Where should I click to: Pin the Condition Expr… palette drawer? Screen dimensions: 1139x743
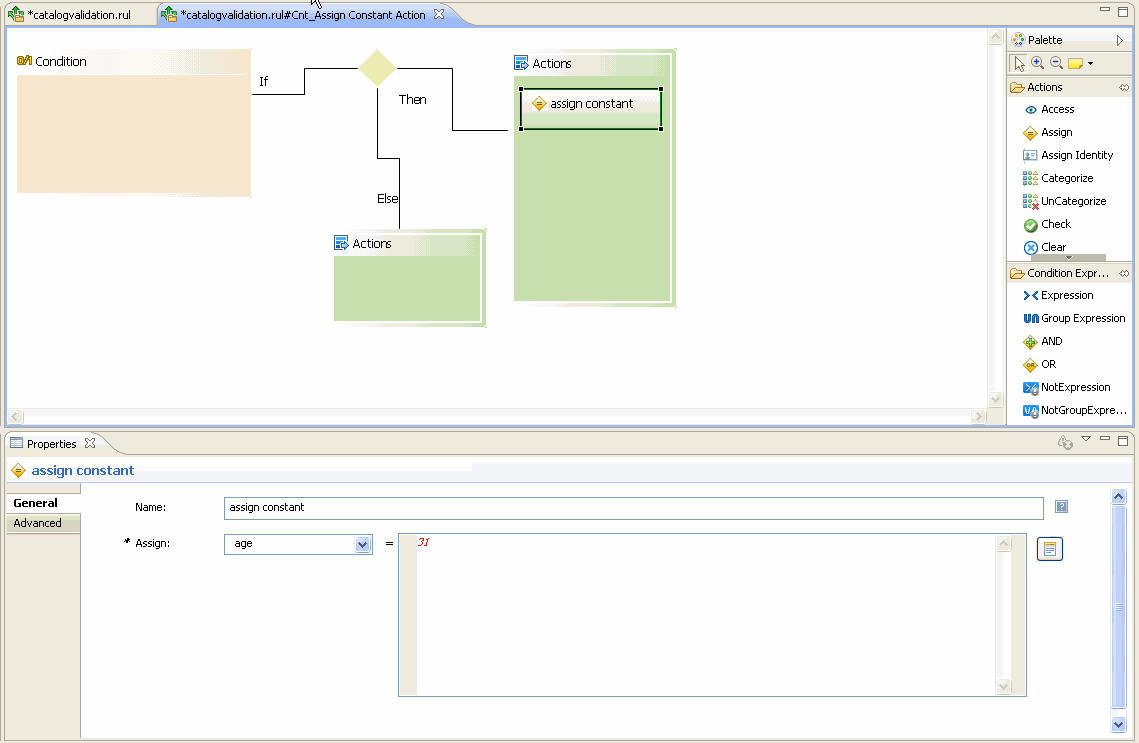click(1124, 274)
